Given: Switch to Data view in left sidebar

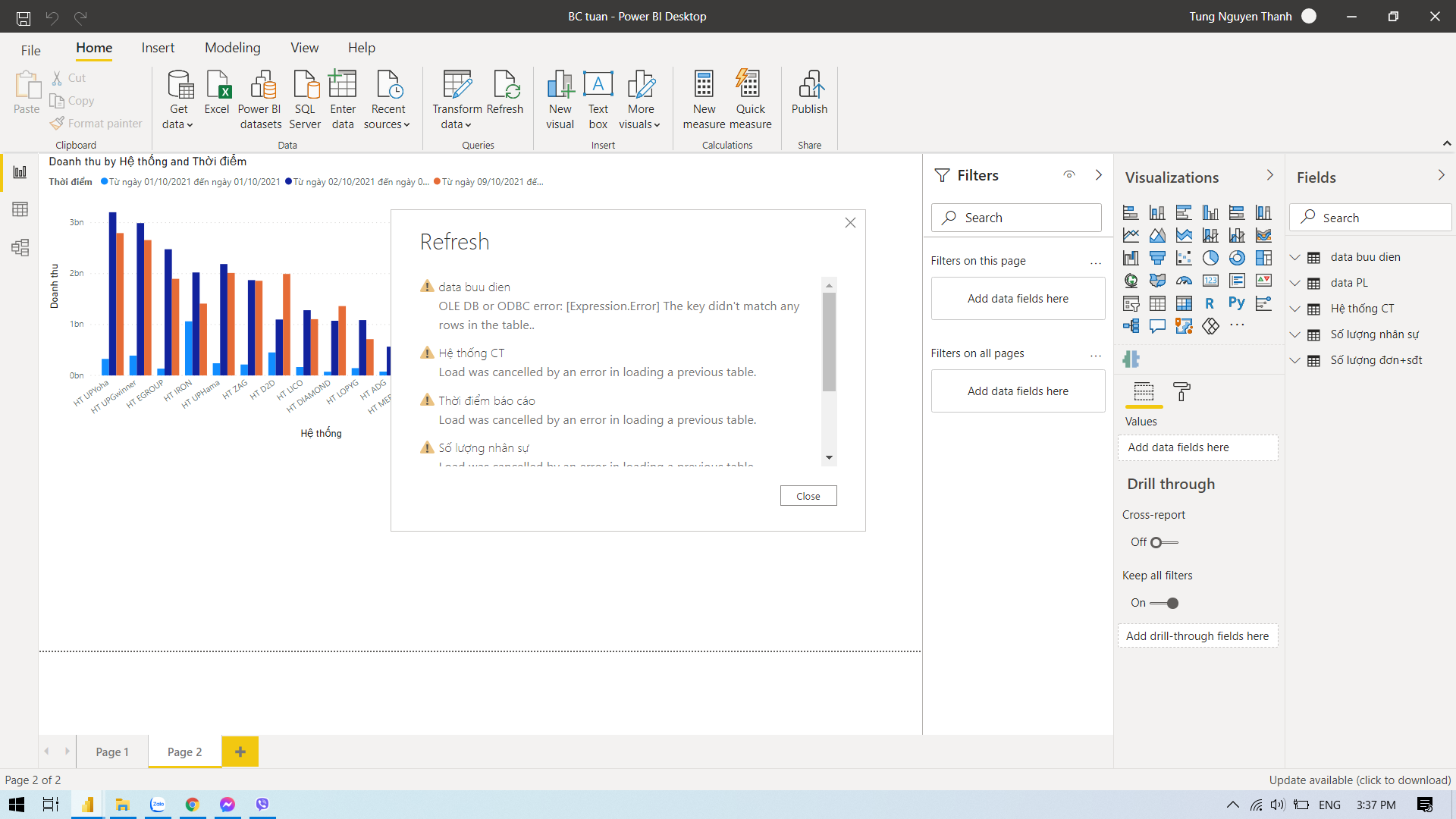Looking at the screenshot, I should 20,209.
